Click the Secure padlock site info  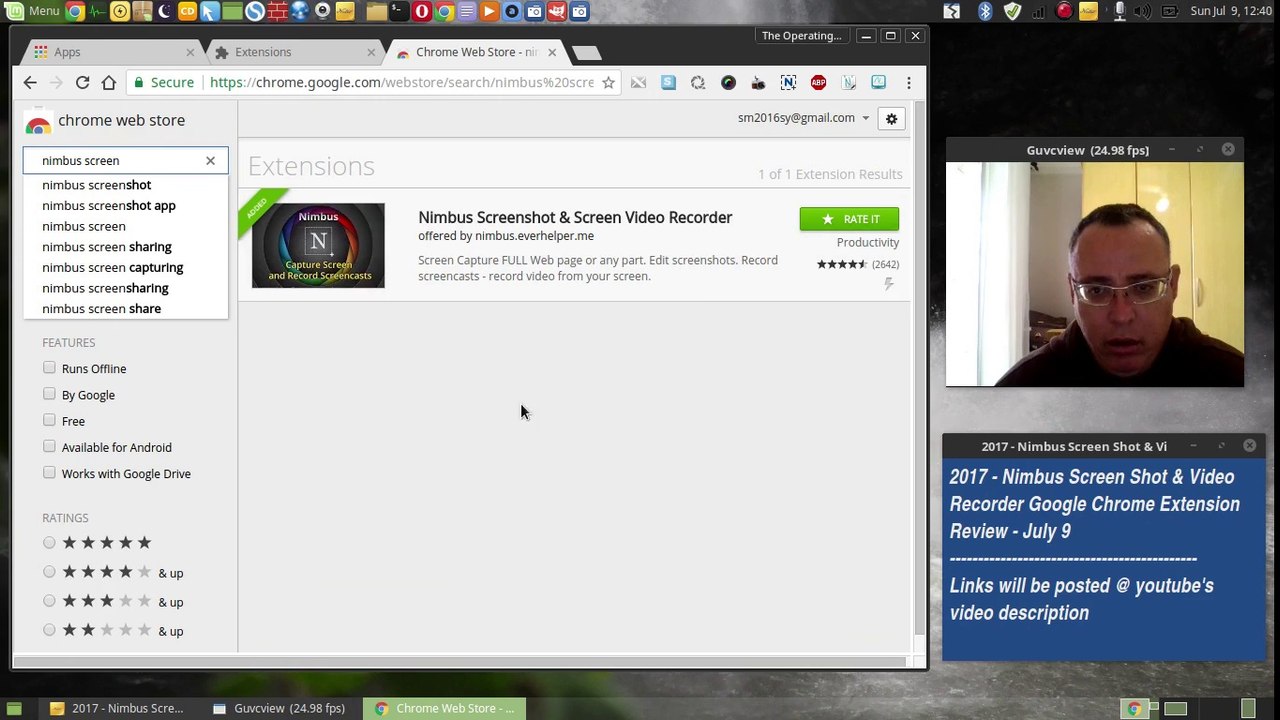tap(164, 83)
